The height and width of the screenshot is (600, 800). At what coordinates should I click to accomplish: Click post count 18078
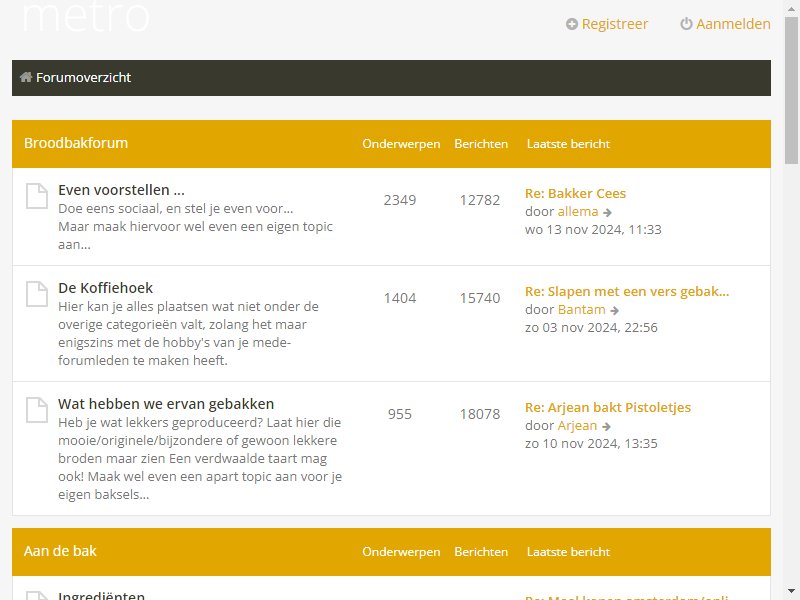480,414
